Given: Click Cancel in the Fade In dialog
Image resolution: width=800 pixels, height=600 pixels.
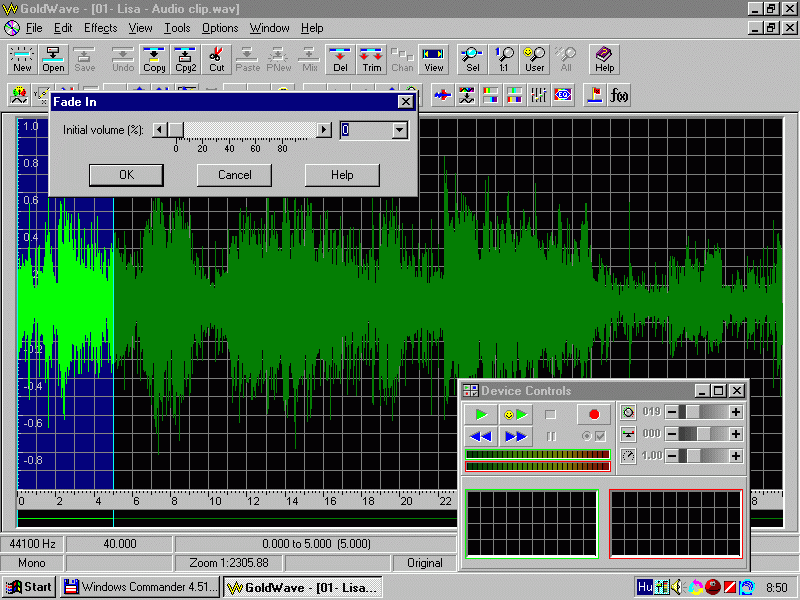Looking at the screenshot, I should (235, 175).
